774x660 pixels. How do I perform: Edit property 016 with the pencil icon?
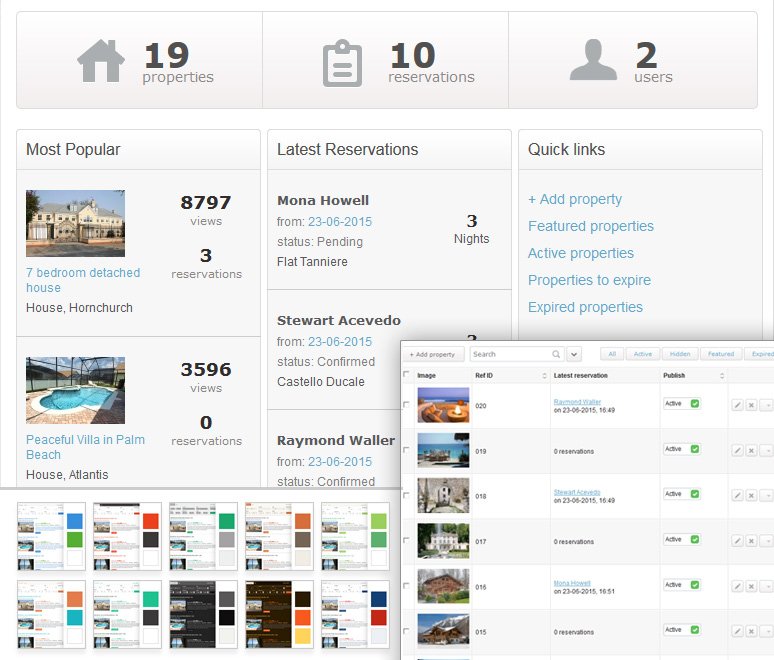[x=737, y=586]
